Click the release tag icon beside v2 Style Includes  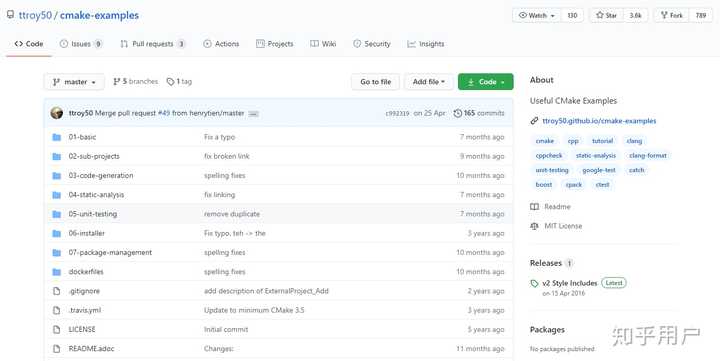pyautogui.click(x=534, y=283)
